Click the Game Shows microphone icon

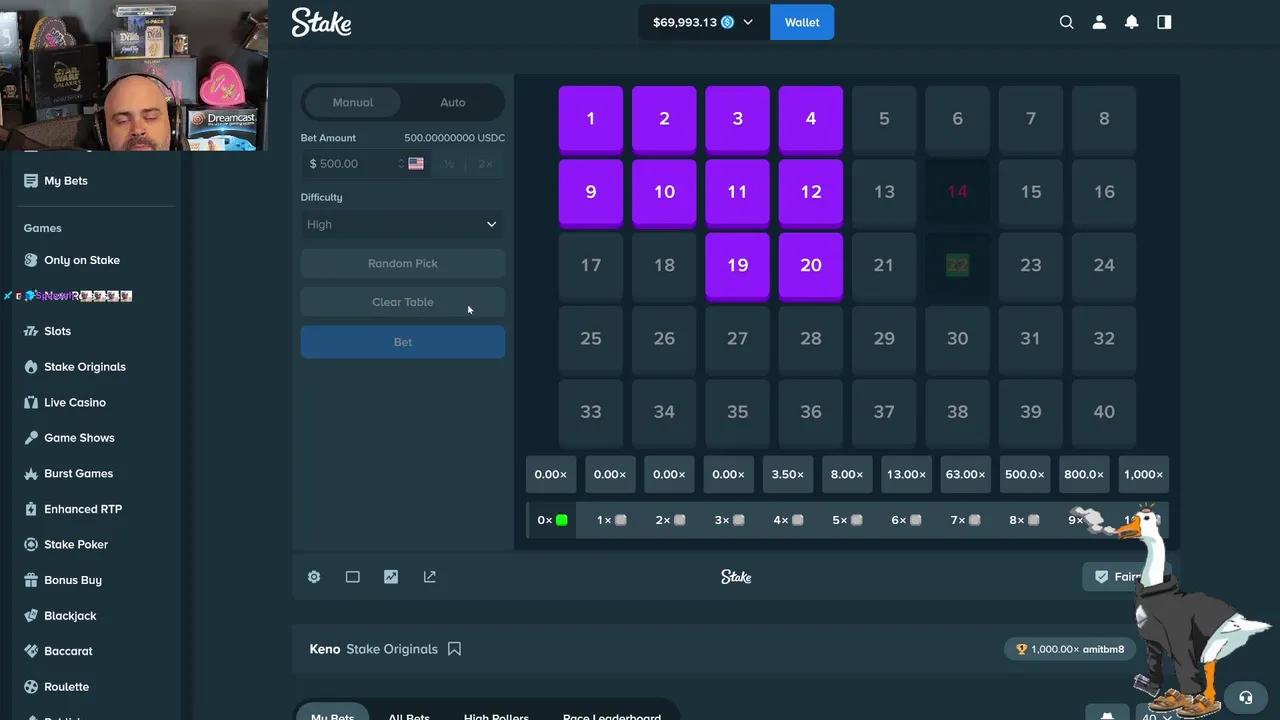click(31, 438)
